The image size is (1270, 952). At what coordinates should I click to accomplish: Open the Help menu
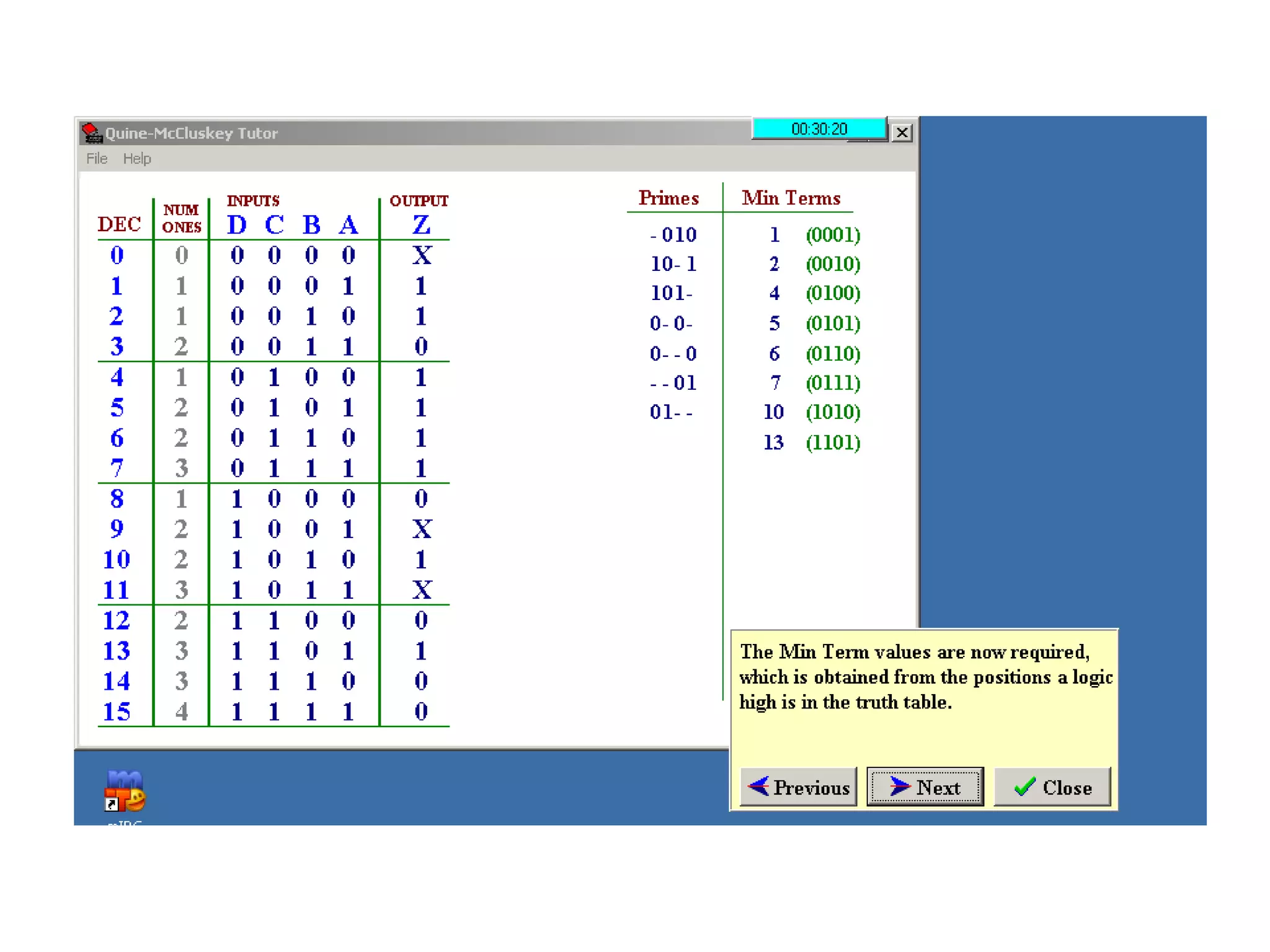coord(137,159)
